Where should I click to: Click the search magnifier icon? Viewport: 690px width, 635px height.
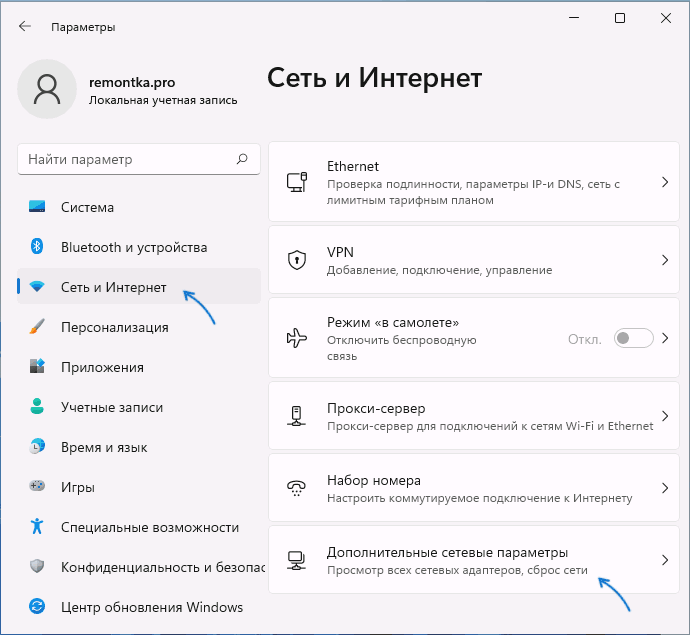tap(242, 159)
